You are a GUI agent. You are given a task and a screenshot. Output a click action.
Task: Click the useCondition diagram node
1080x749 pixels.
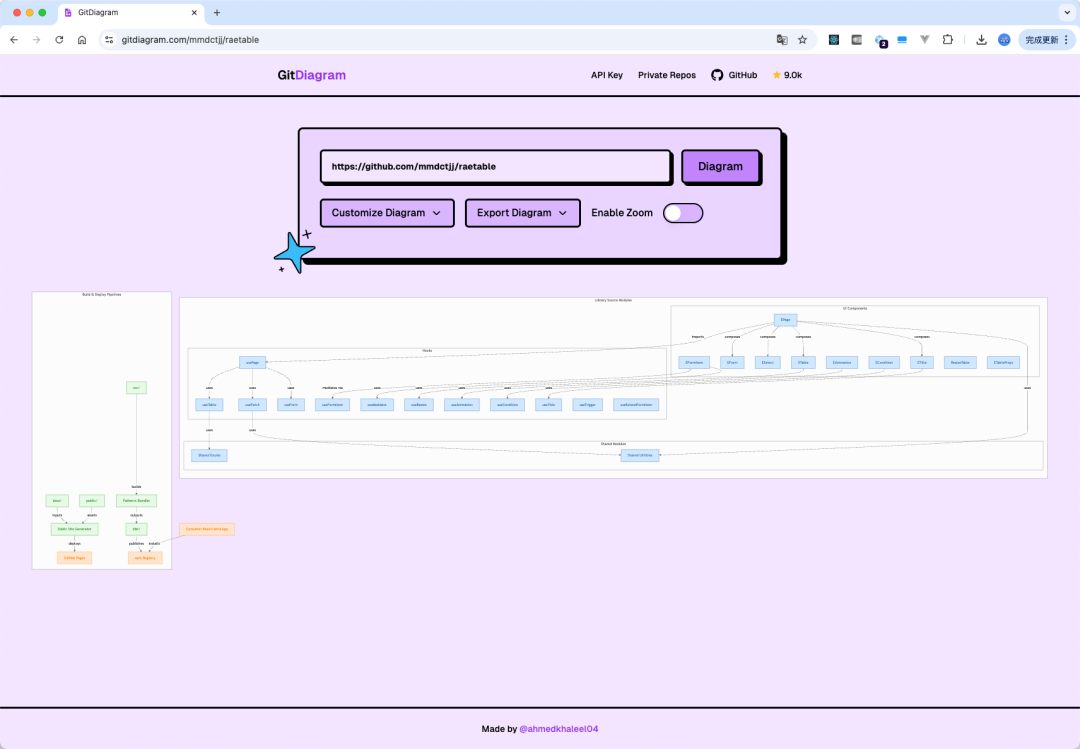[508, 404]
